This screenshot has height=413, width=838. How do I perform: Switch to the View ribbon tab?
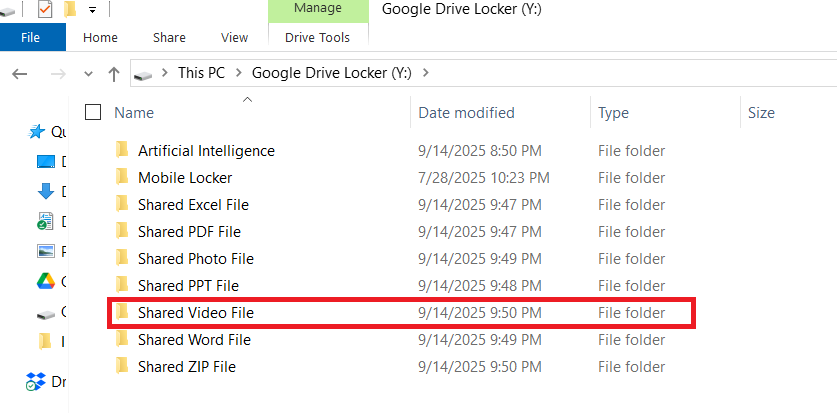[x=234, y=38]
